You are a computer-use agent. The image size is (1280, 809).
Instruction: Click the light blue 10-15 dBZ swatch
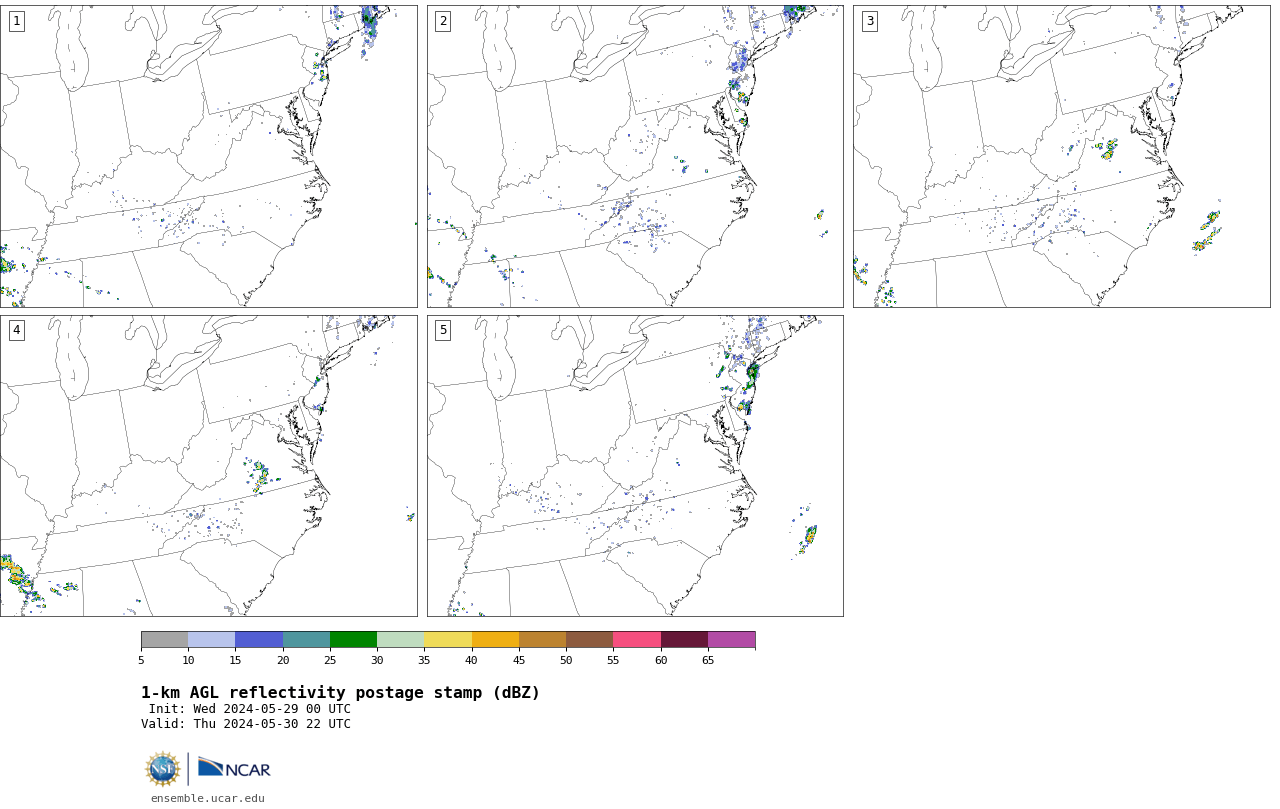(212, 640)
